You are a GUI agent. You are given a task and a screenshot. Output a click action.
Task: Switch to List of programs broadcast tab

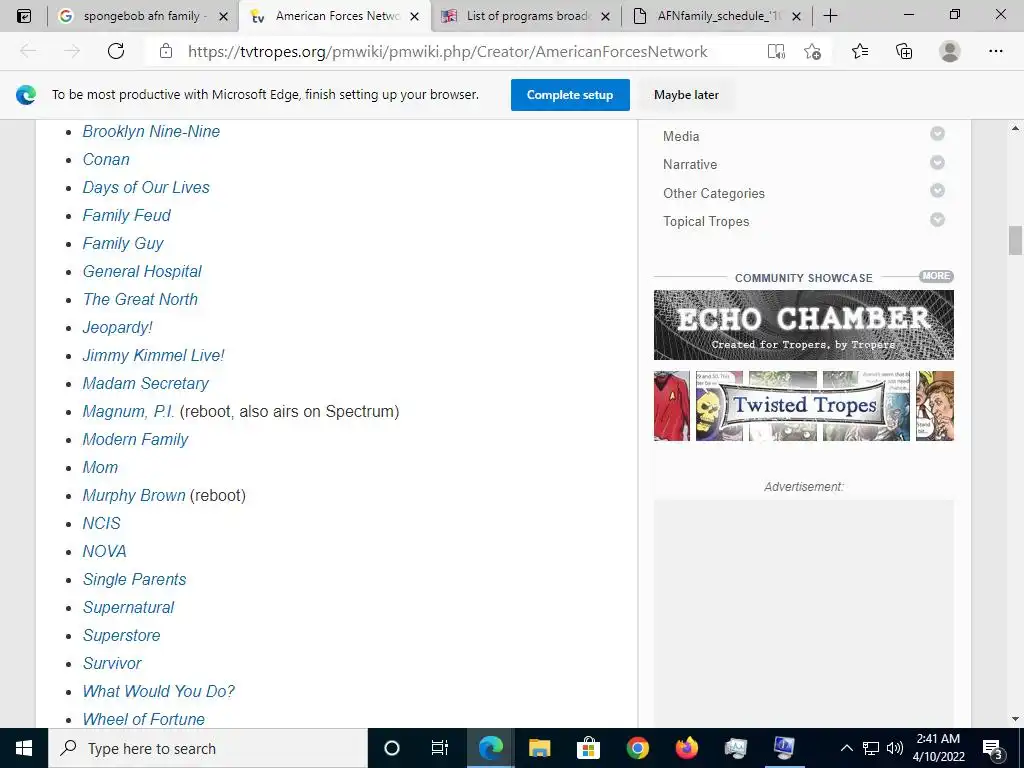click(x=528, y=16)
